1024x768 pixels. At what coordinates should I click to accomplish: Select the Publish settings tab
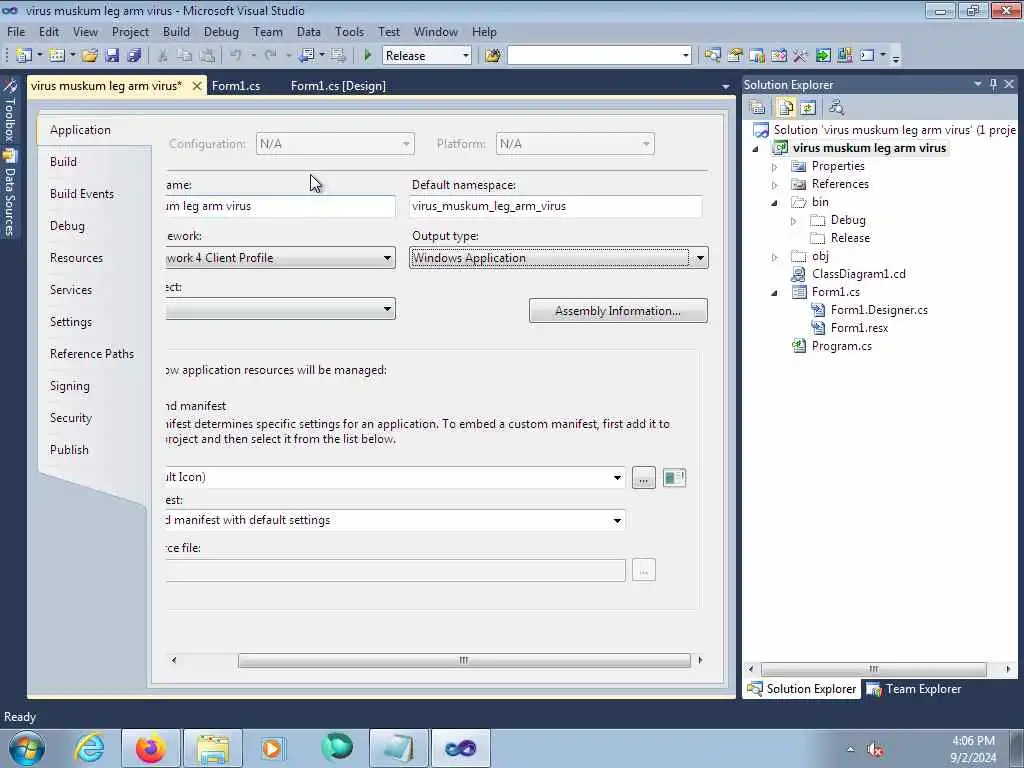pyautogui.click(x=69, y=450)
